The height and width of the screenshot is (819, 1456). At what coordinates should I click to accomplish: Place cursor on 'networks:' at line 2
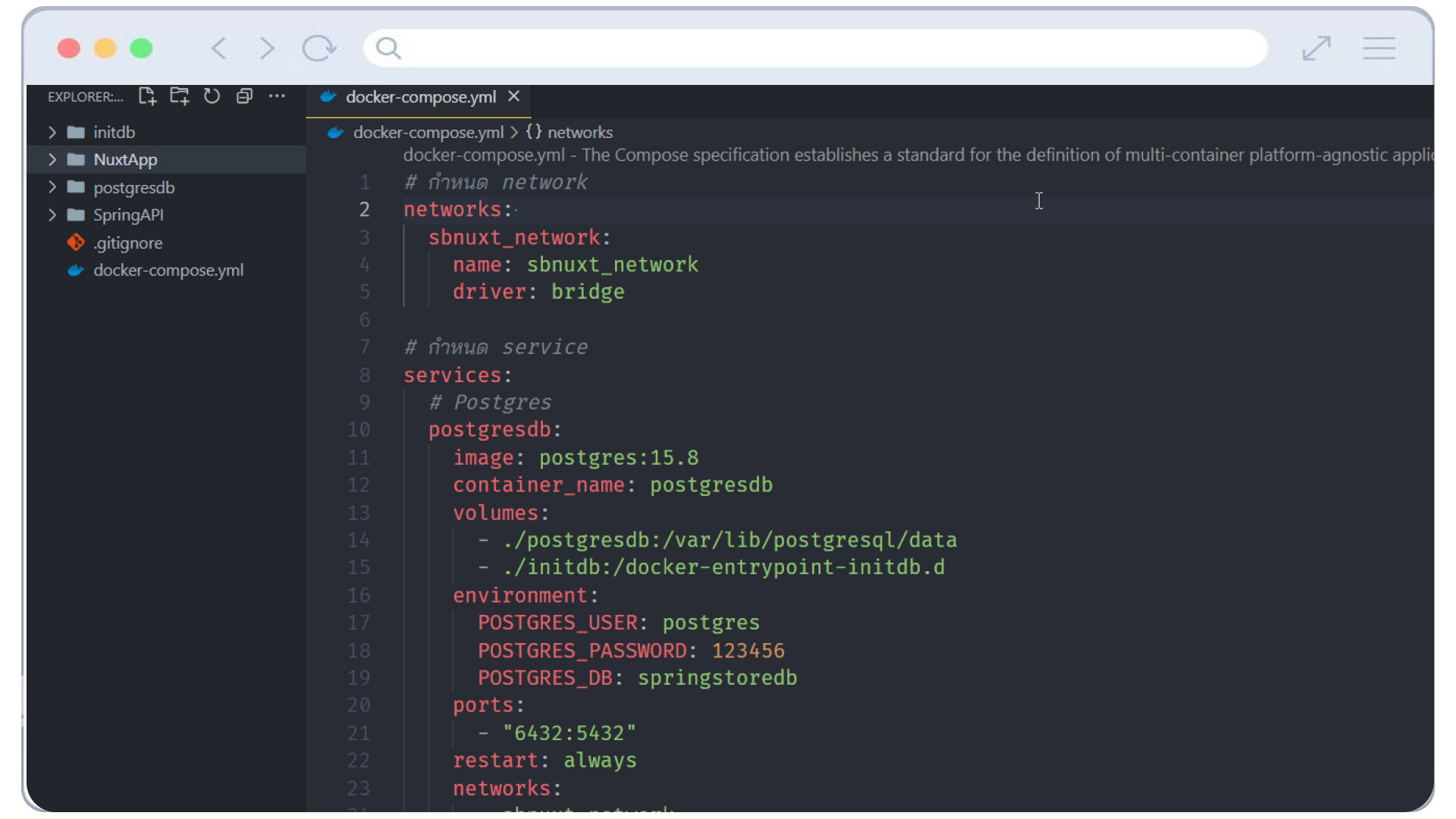coord(457,209)
